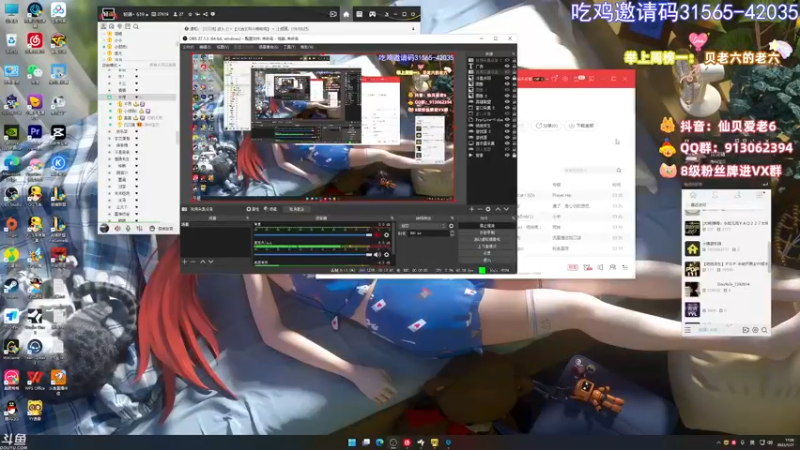Adjust the transition duration stepper arrows
This screenshot has width=800, height=450.
point(452,233)
